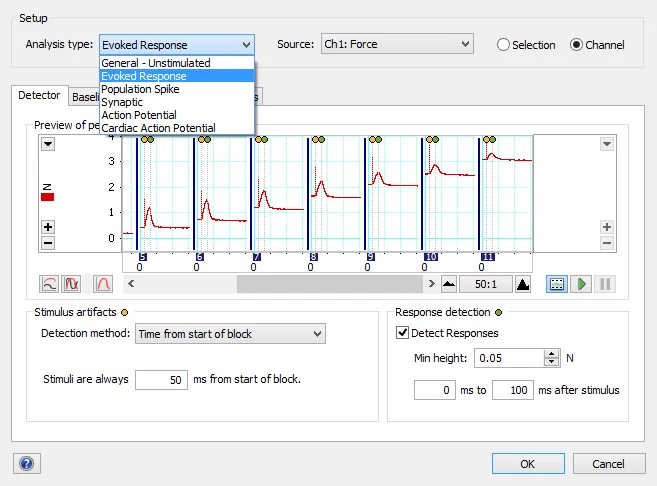This screenshot has width=657, height=486.
Task: Click the green play button in preview
Action: tap(581, 284)
